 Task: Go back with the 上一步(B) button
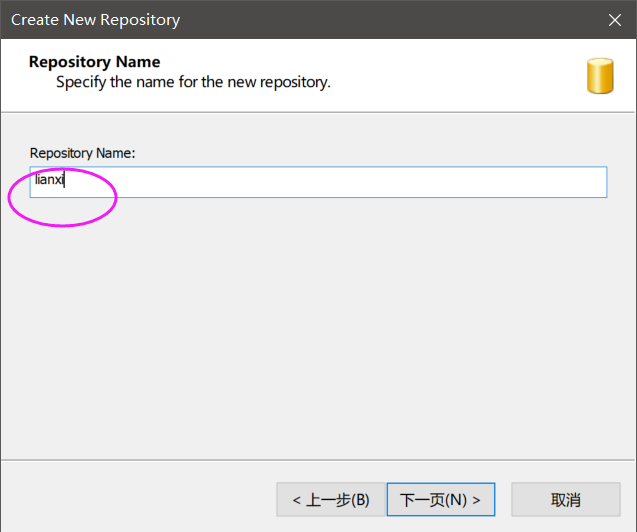[331, 500]
